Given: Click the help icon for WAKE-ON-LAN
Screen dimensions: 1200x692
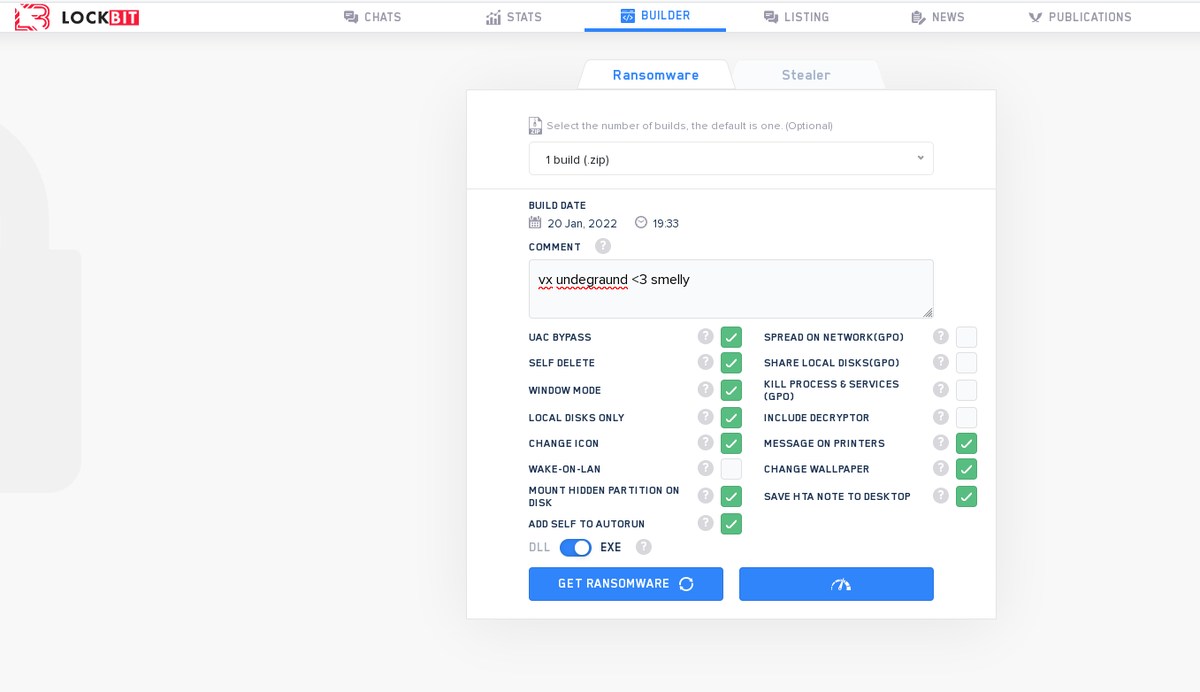Looking at the screenshot, I should point(706,468).
